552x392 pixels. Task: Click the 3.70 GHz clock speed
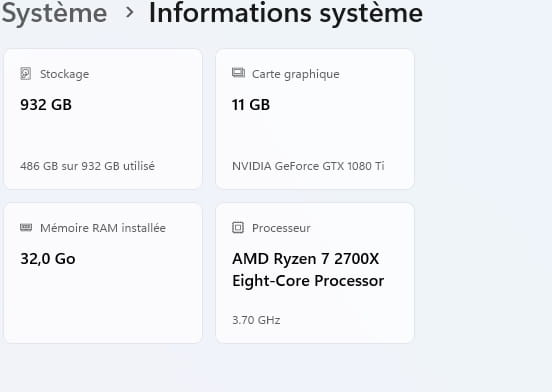pyautogui.click(x=256, y=320)
